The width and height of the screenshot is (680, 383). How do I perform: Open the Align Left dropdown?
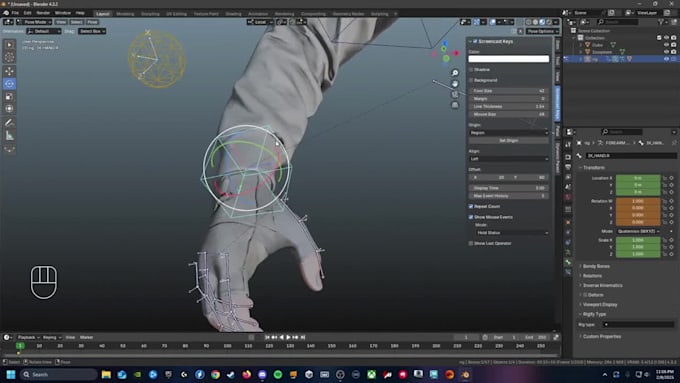tap(509, 159)
